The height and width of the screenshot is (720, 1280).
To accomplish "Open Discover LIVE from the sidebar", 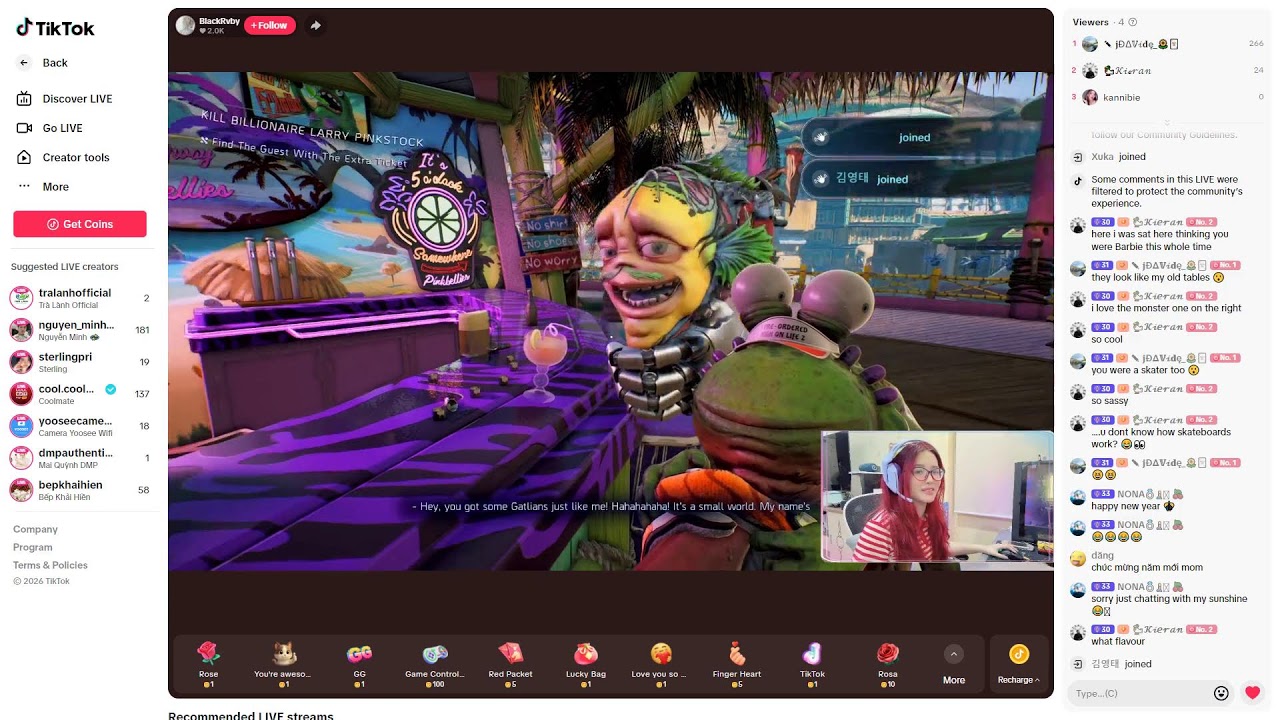I will [64, 99].
